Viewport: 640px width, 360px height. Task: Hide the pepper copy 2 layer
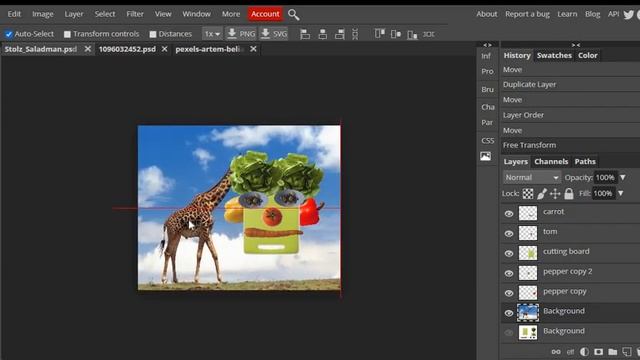(x=509, y=273)
